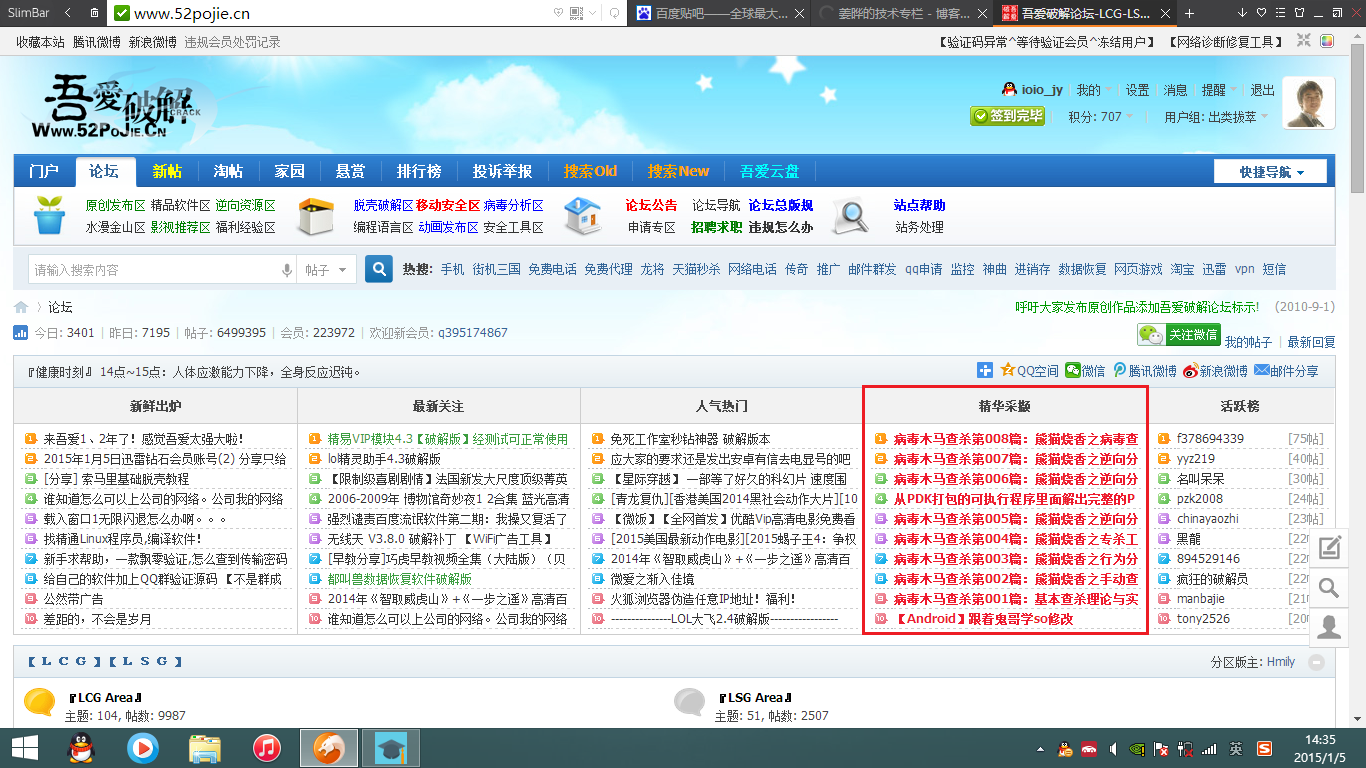Expand the 我的 dropdown menu
Screen dimensions: 1366x768
pos(1093,90)
